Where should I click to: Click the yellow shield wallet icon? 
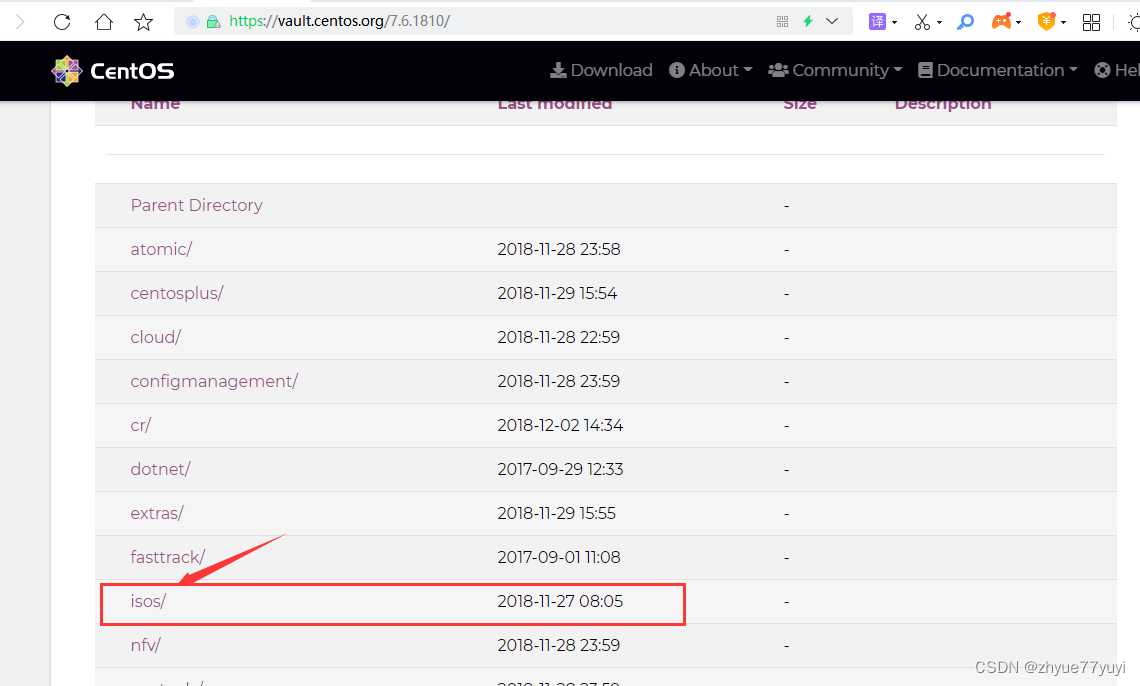pyautogui.click(x=1046, y=21)
